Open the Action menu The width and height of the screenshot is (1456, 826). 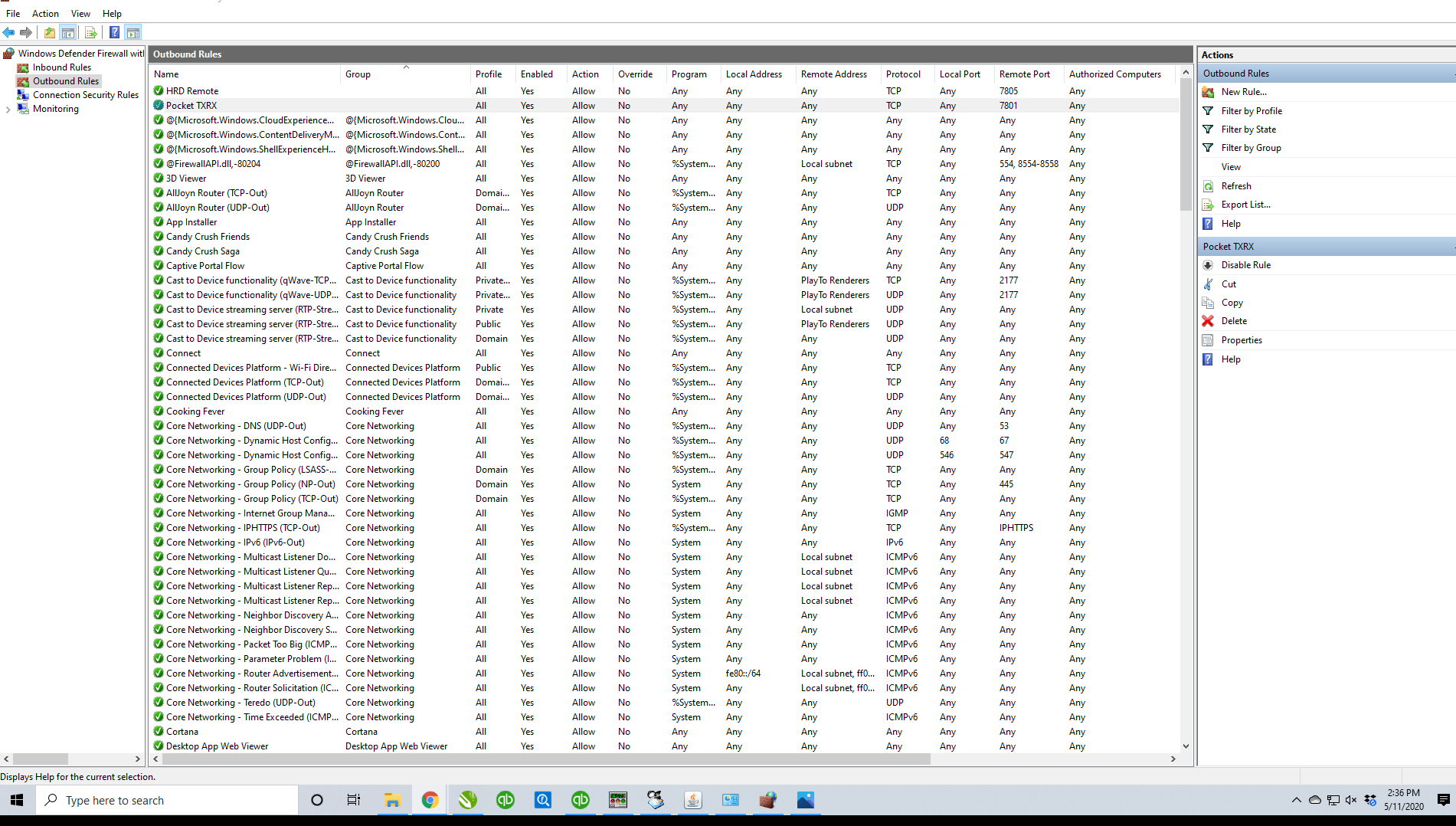pos(45,13)
